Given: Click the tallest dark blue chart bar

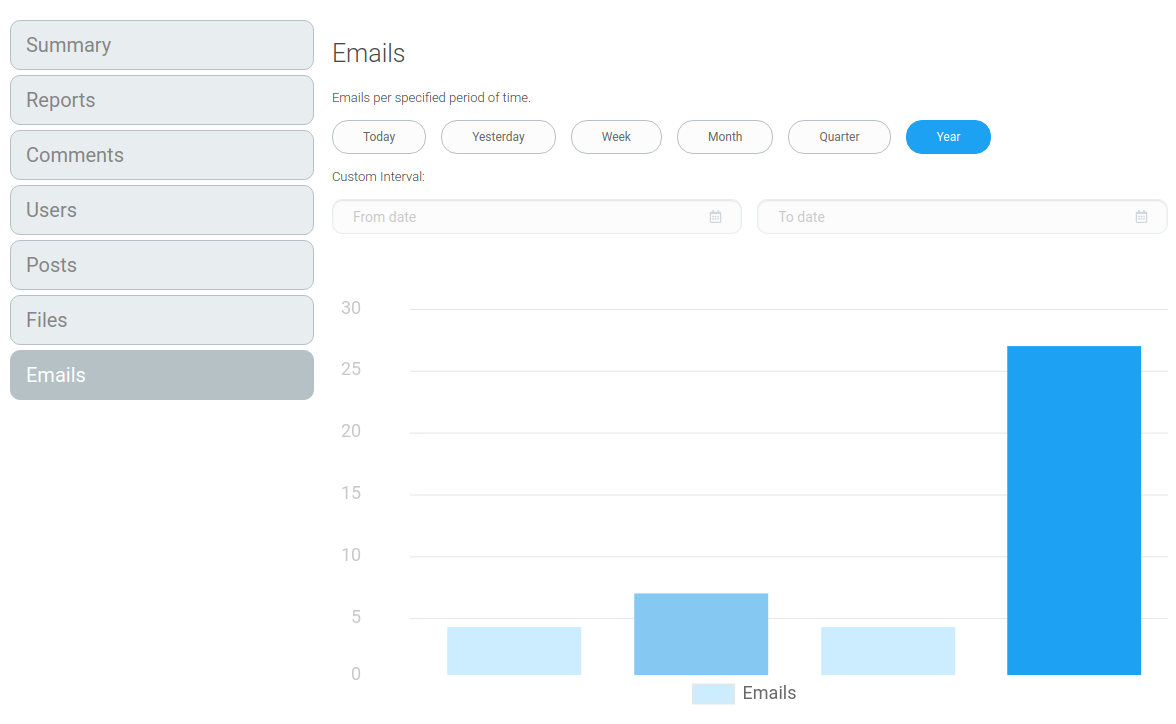Looking at the screenshot, I should [x=1074, y=510].
